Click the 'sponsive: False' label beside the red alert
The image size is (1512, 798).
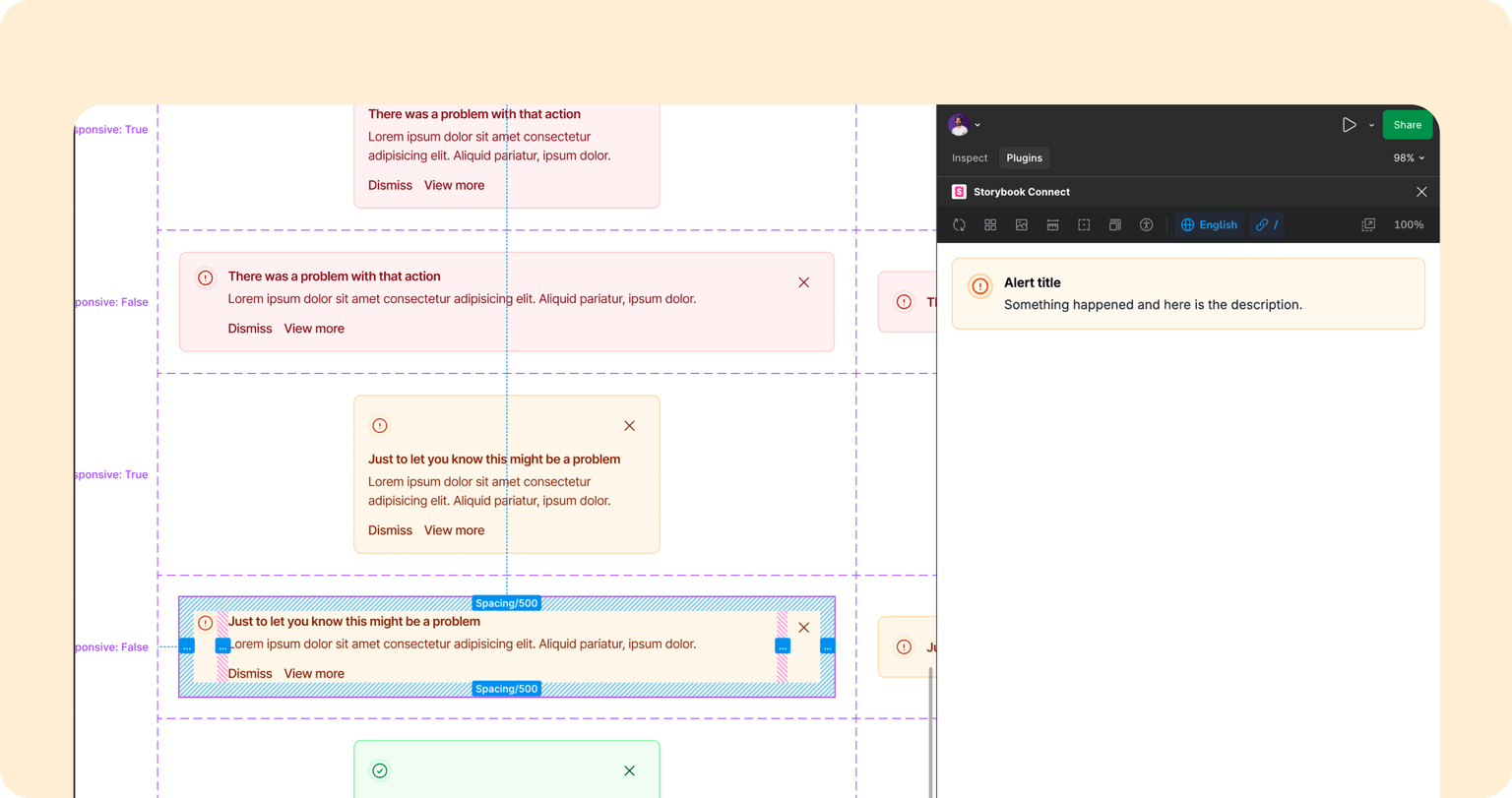(111, 302)
